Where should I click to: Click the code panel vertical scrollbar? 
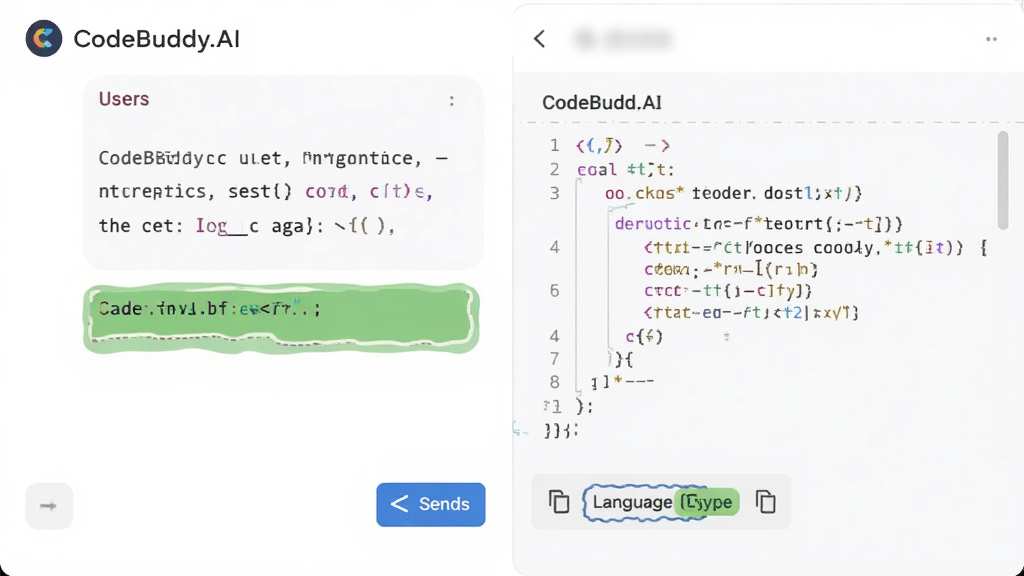click(x=1003, y=181)
